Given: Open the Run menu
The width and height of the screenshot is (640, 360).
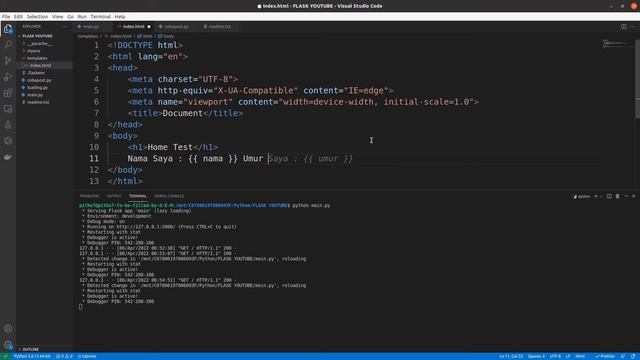Looking at the screenshot, I should coord(82,17).
